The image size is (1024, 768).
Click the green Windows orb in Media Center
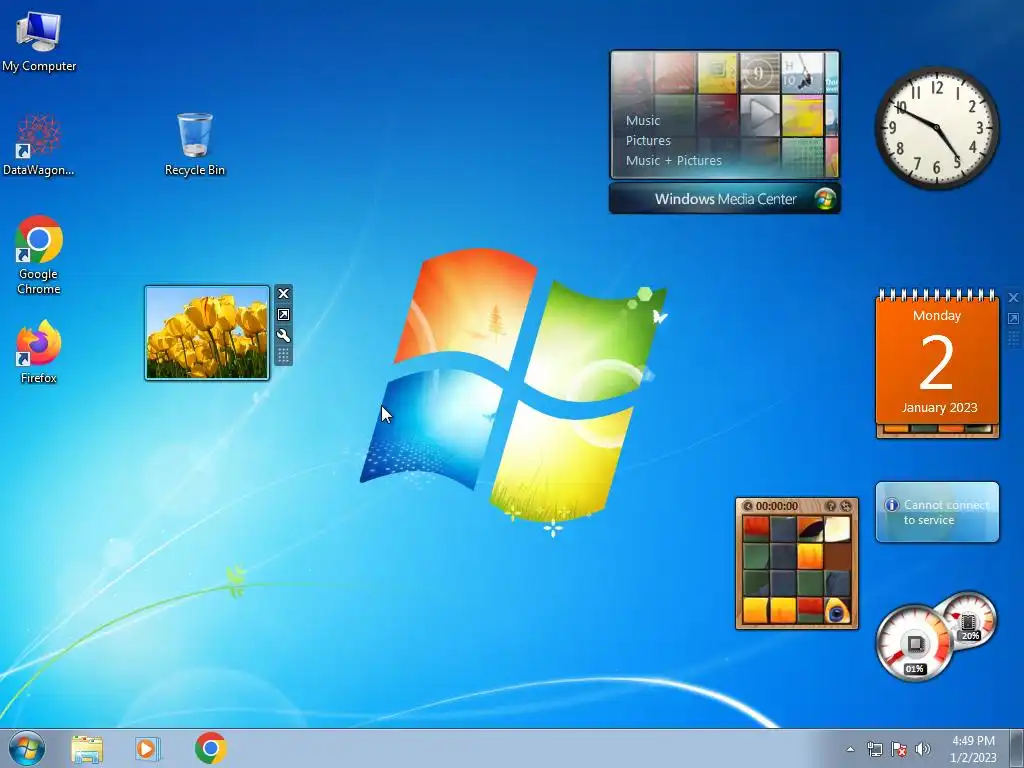tap(825, 199)
